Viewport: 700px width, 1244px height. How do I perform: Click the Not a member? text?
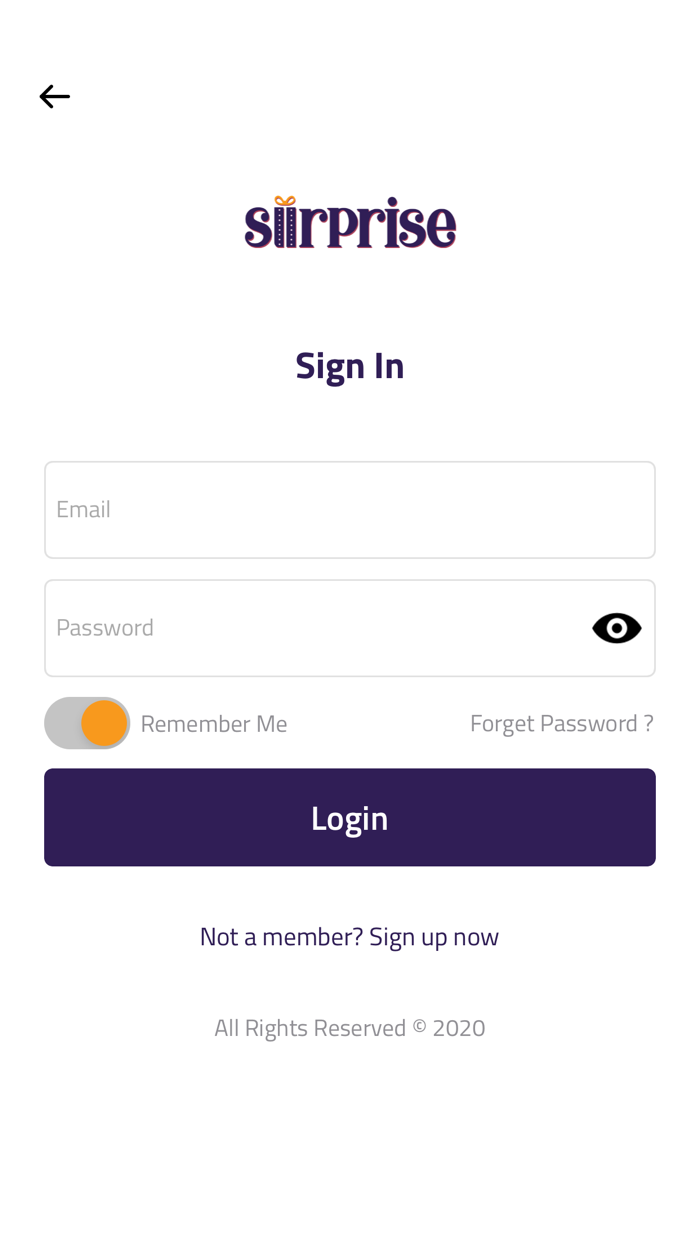click(x=281, y=936)
